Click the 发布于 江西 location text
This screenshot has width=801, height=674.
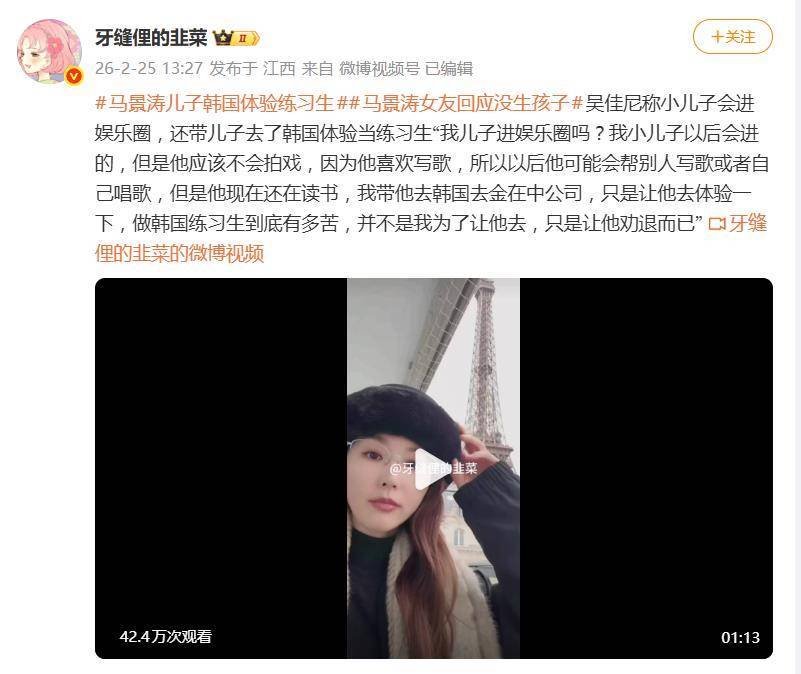coord(252,68)
